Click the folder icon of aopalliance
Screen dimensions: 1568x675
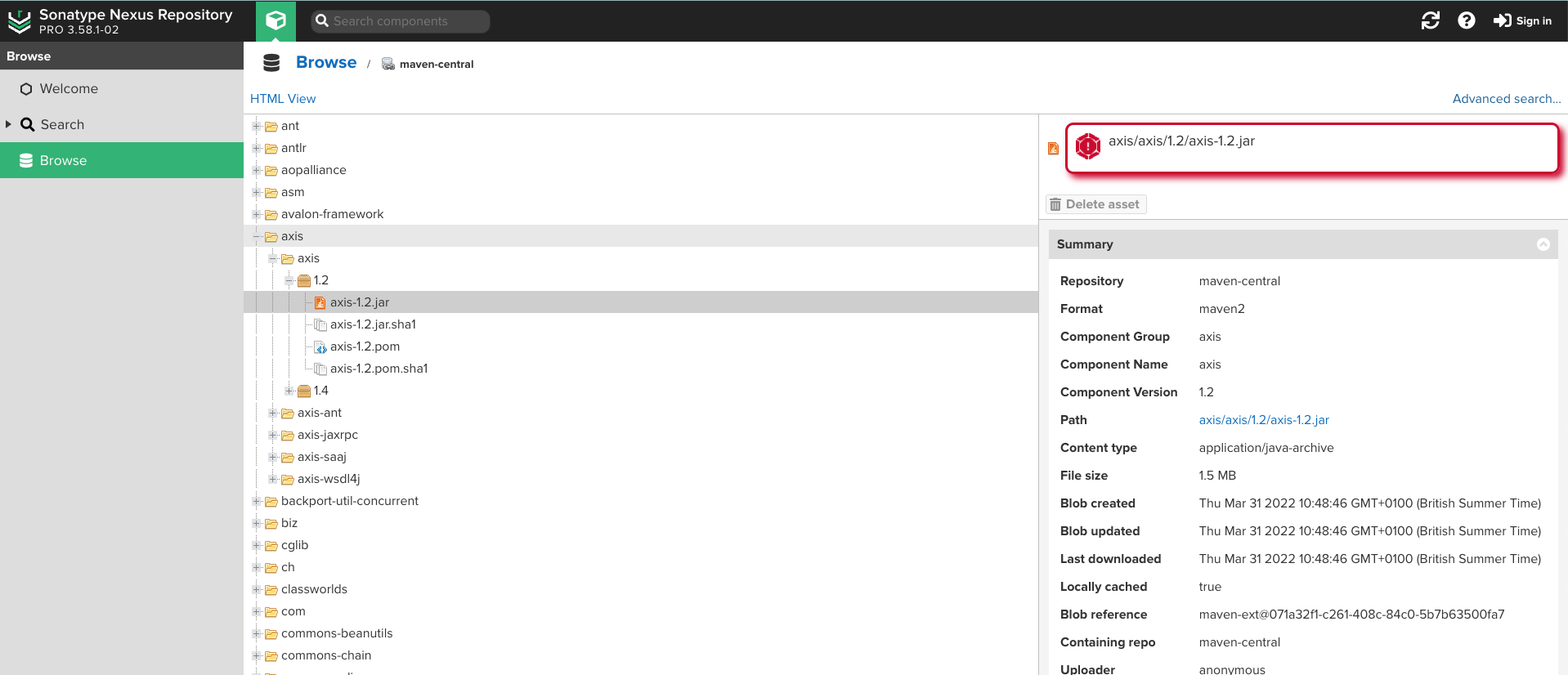point(271,171)
